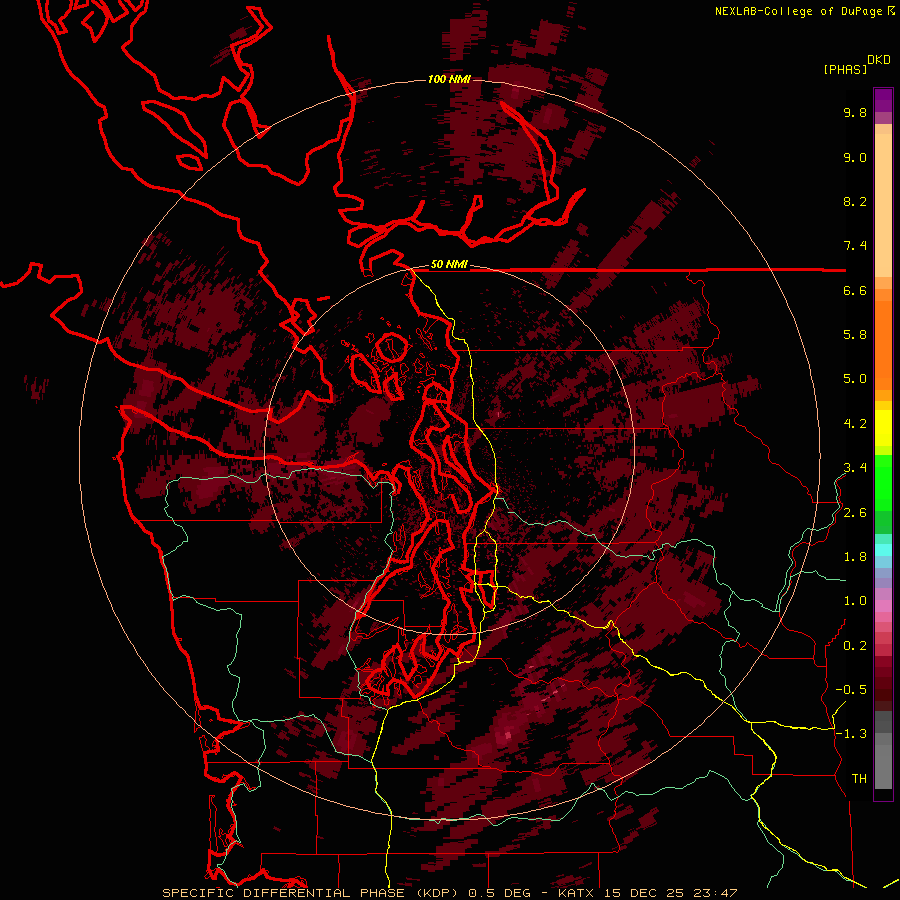Click the 9.8 color scale value
This screenshot has height=900, width=900.
855,112
